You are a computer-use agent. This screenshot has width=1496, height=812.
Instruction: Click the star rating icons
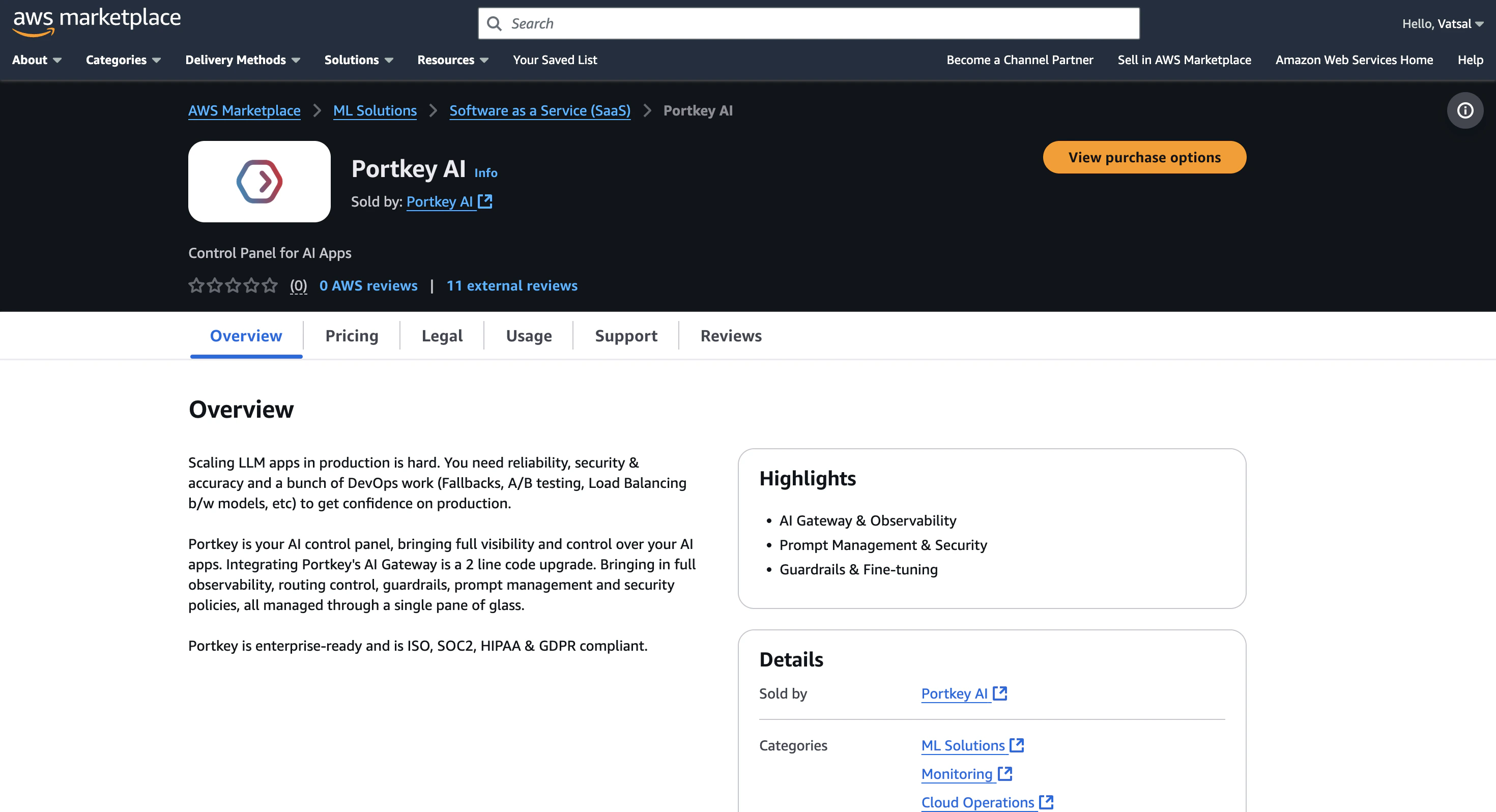[233, 286]
